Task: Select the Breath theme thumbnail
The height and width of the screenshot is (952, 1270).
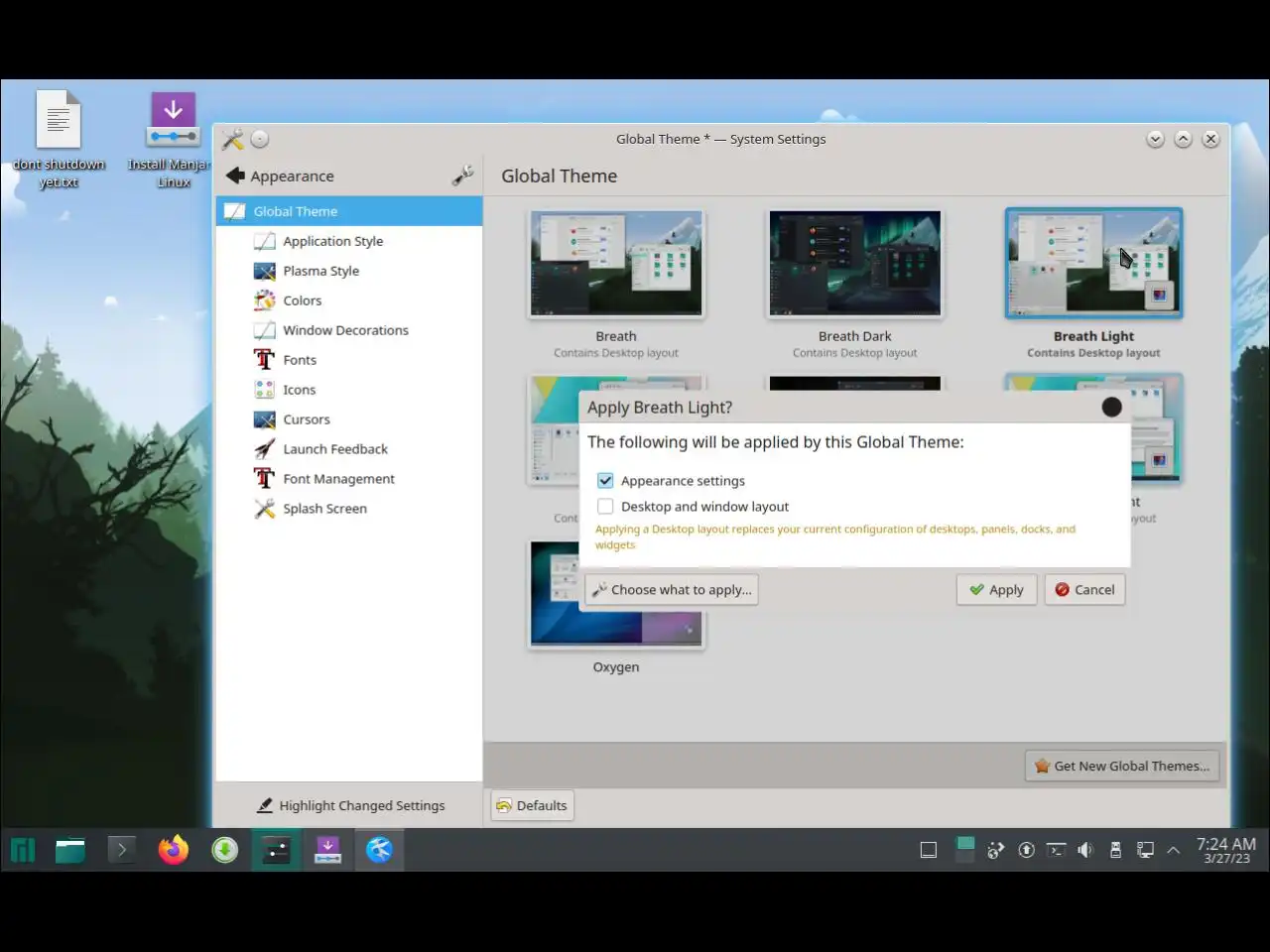Action: (x=616, y=264)
